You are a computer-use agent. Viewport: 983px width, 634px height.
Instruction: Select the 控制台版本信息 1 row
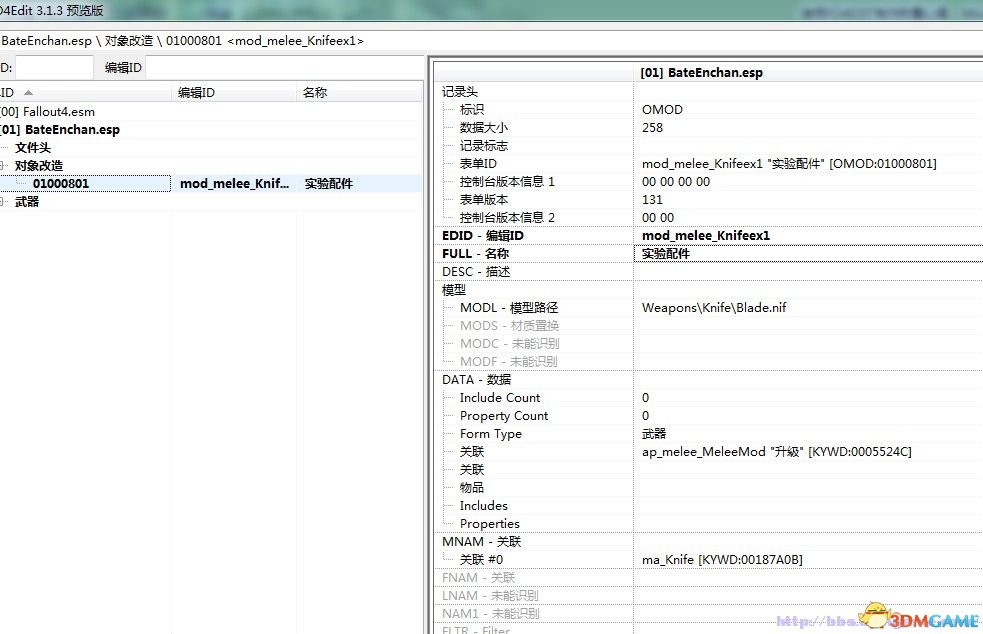tap(507, 182)
